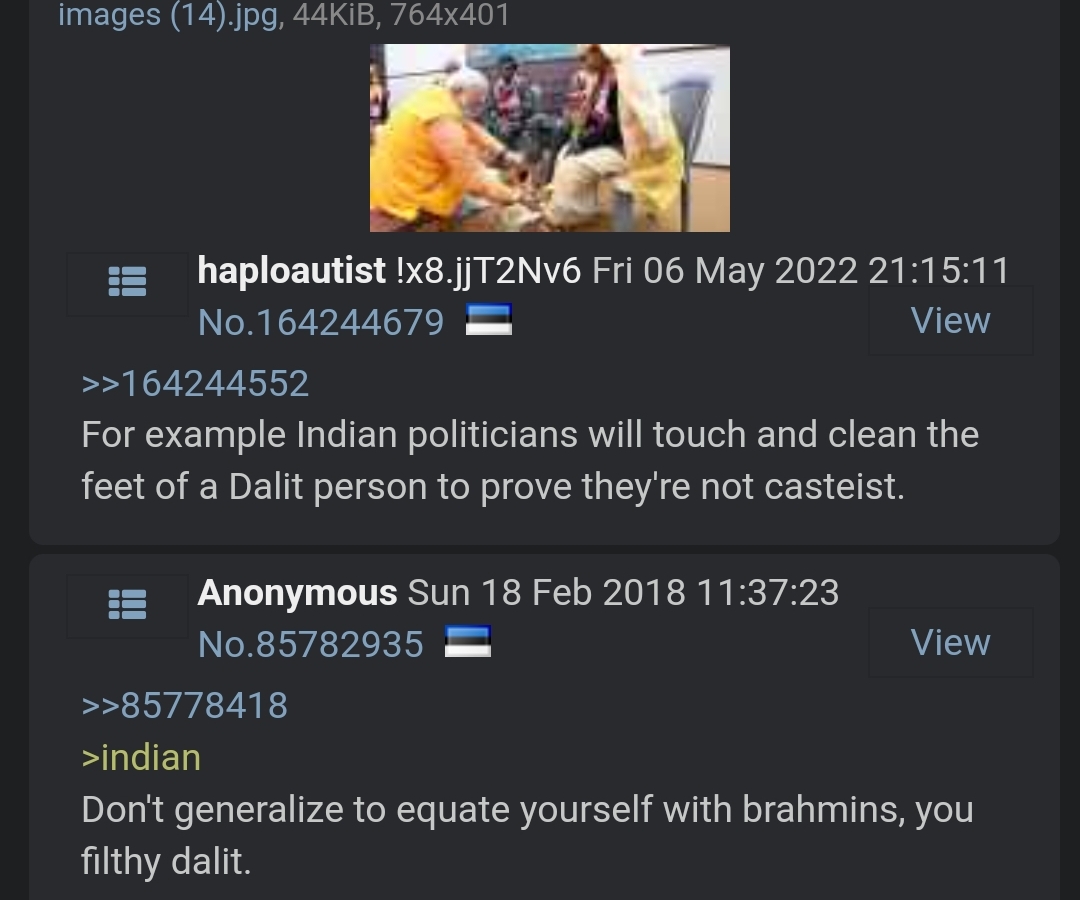Viewport: 1080px width, 900px height.
Task: Click the flag icon next to No.85782935
Action: [468, 642]
